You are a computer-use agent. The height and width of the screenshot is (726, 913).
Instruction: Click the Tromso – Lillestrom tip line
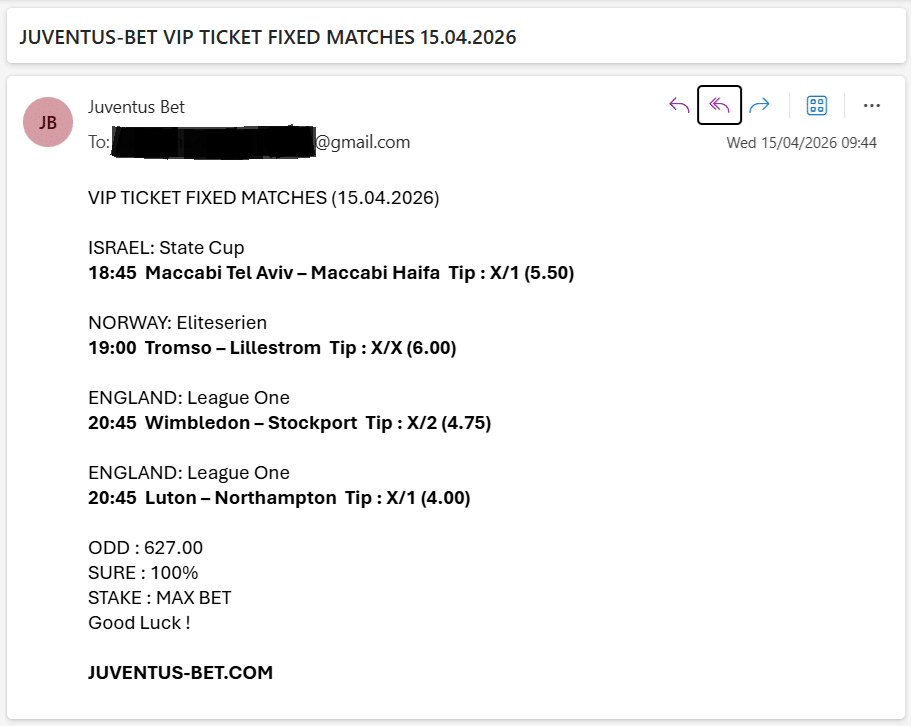272,348
